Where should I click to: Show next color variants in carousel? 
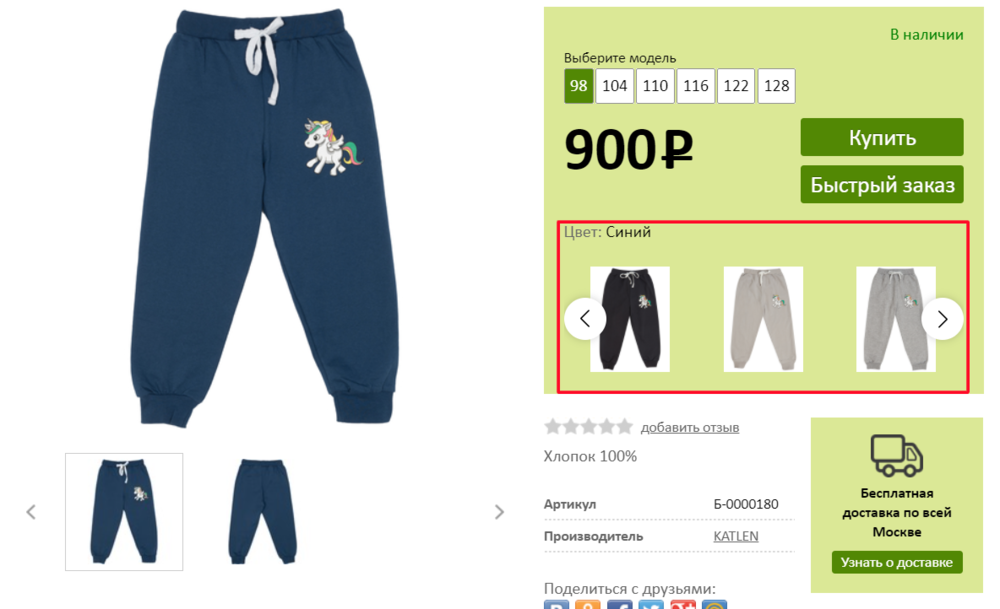coord(942,319)
